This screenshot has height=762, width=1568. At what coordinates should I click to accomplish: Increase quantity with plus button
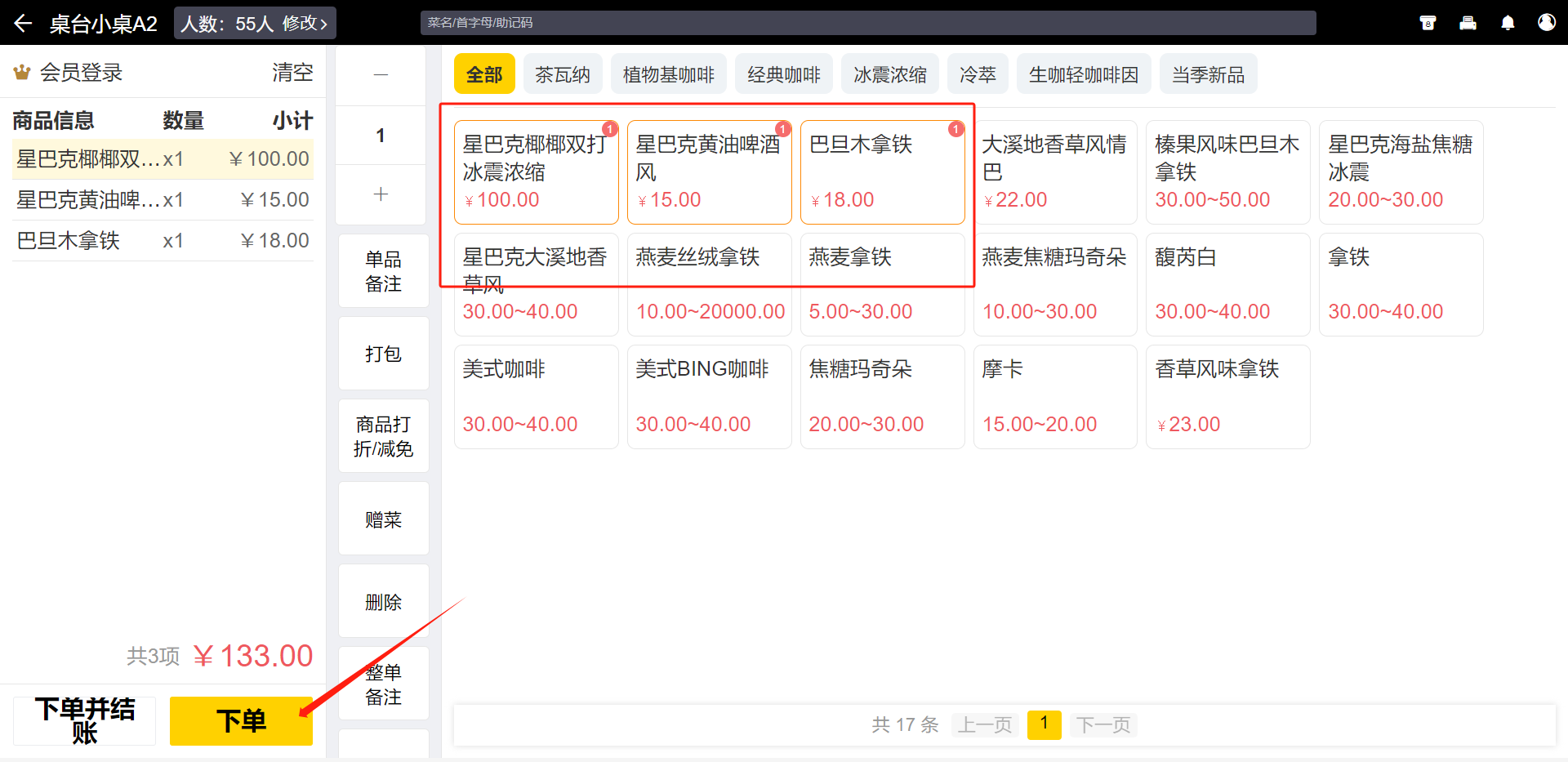point(381,194)
